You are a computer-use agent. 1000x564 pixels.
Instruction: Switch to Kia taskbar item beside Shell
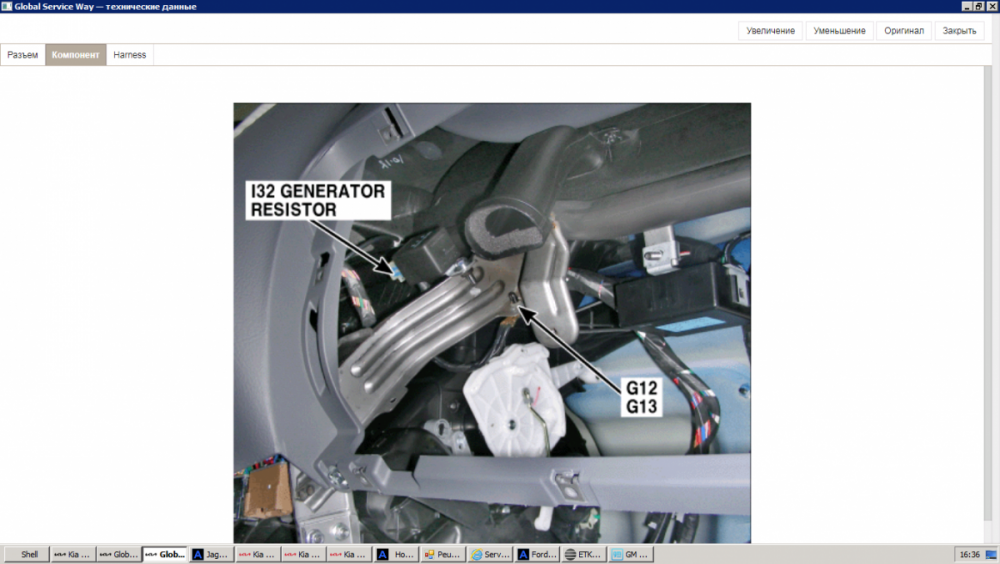click(72, 554)
